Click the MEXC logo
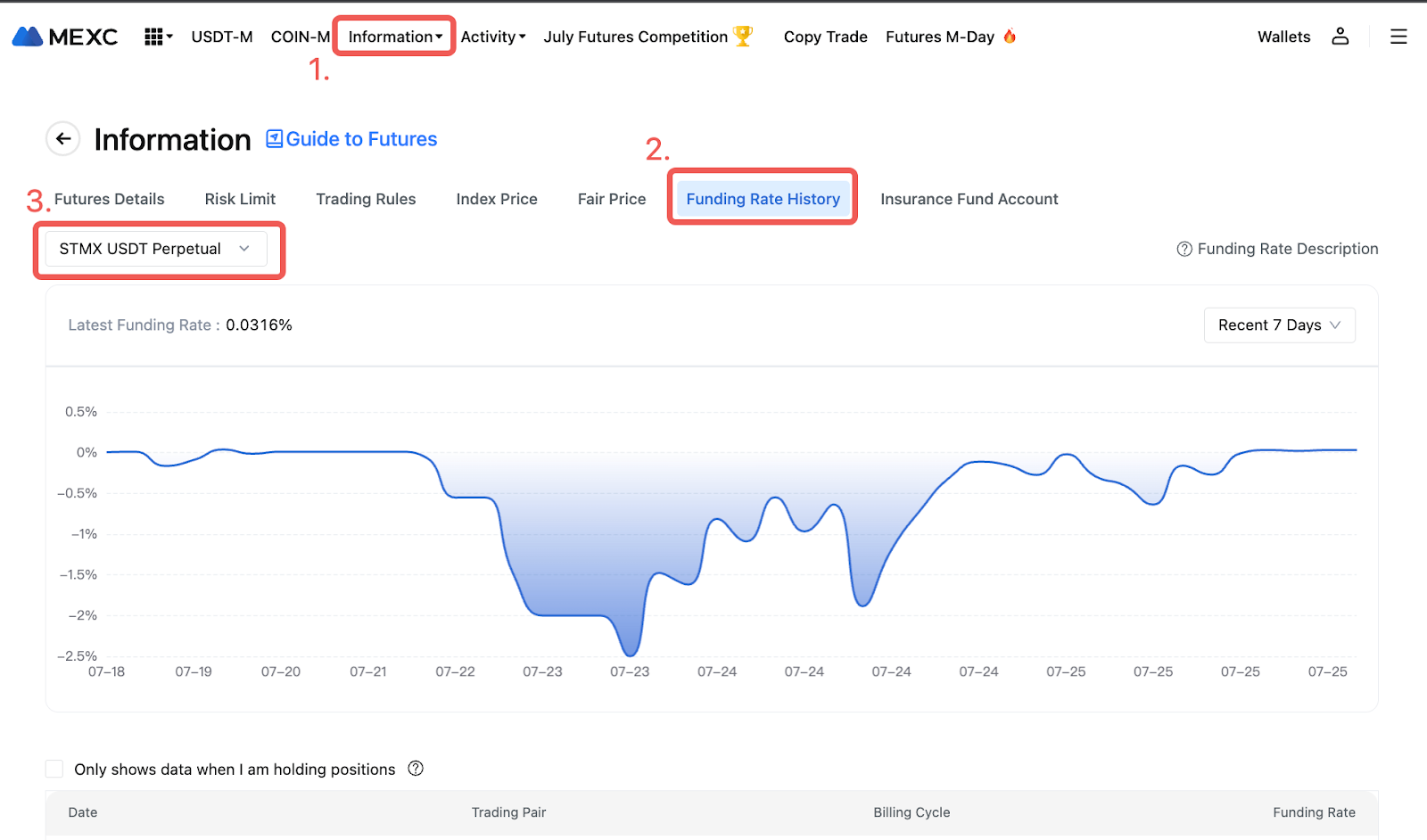Screen dimensions: 1427x840 click(65, 37)
